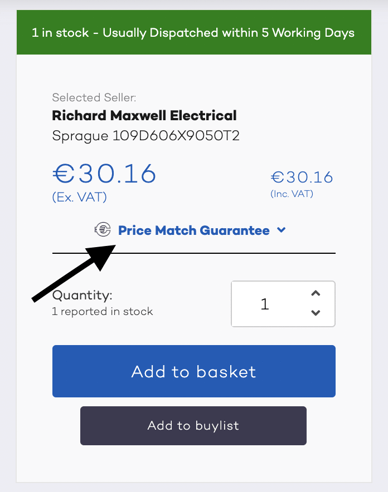Expand the Price Match Guarantee chevron
Image resolution: width=388 pixels, height=492 pixels.
282,230
